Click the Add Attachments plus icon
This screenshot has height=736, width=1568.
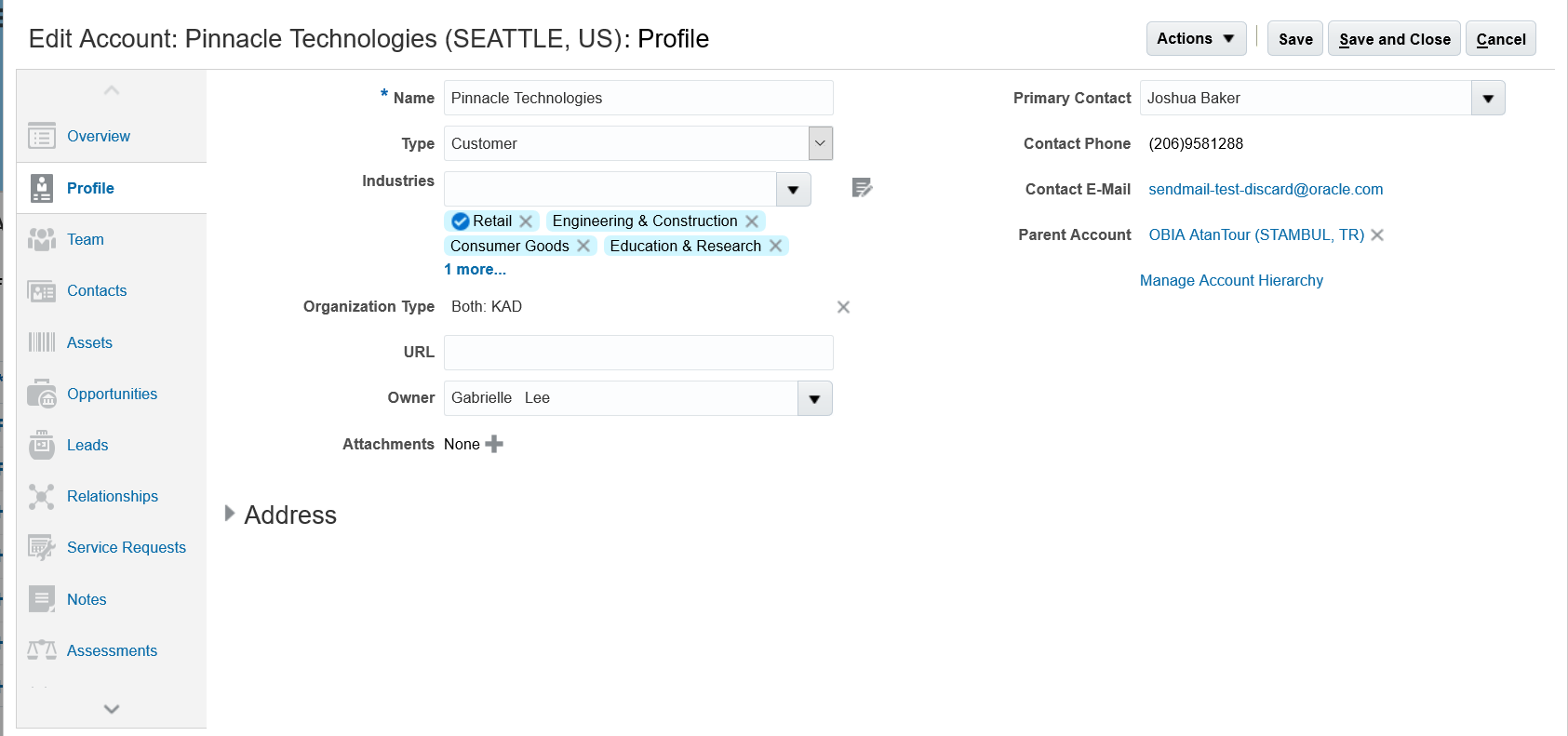pos(494,444)
